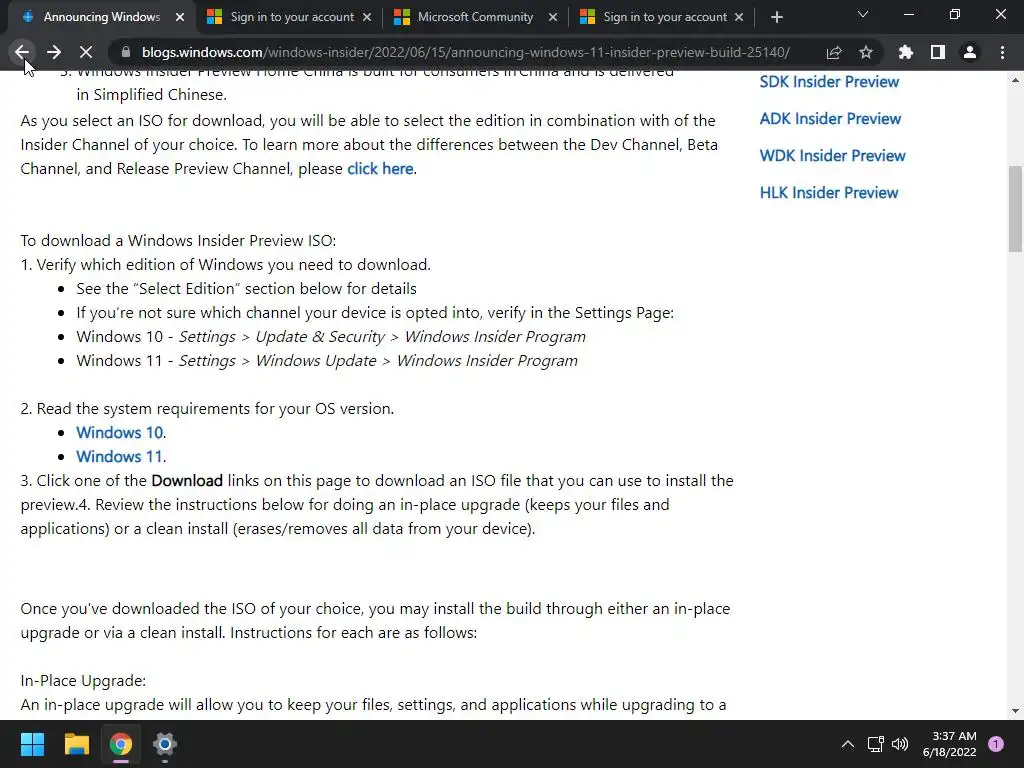Expand the tab search chevron
This screenshot has height=768, width=1024.
(863, 14)
